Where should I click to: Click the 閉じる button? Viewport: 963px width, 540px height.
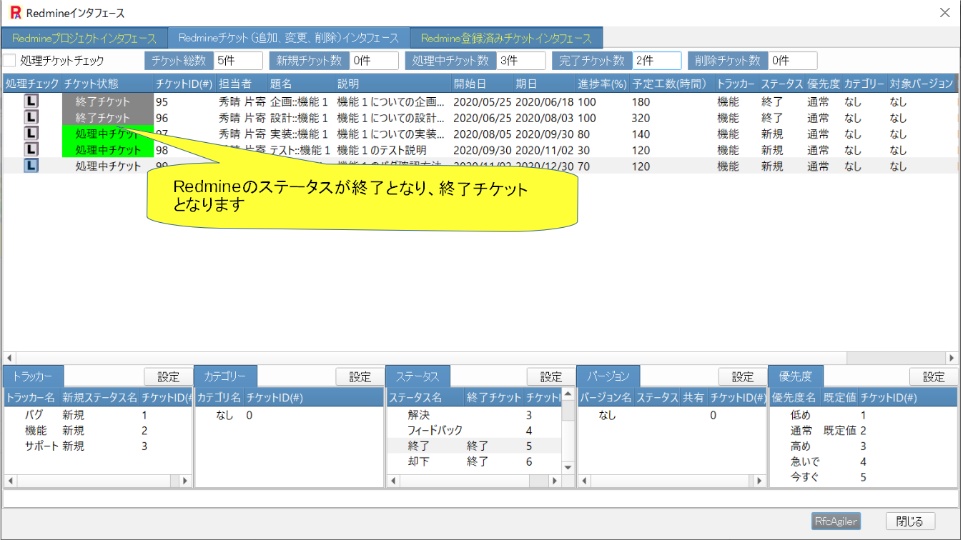pos(910,521)
